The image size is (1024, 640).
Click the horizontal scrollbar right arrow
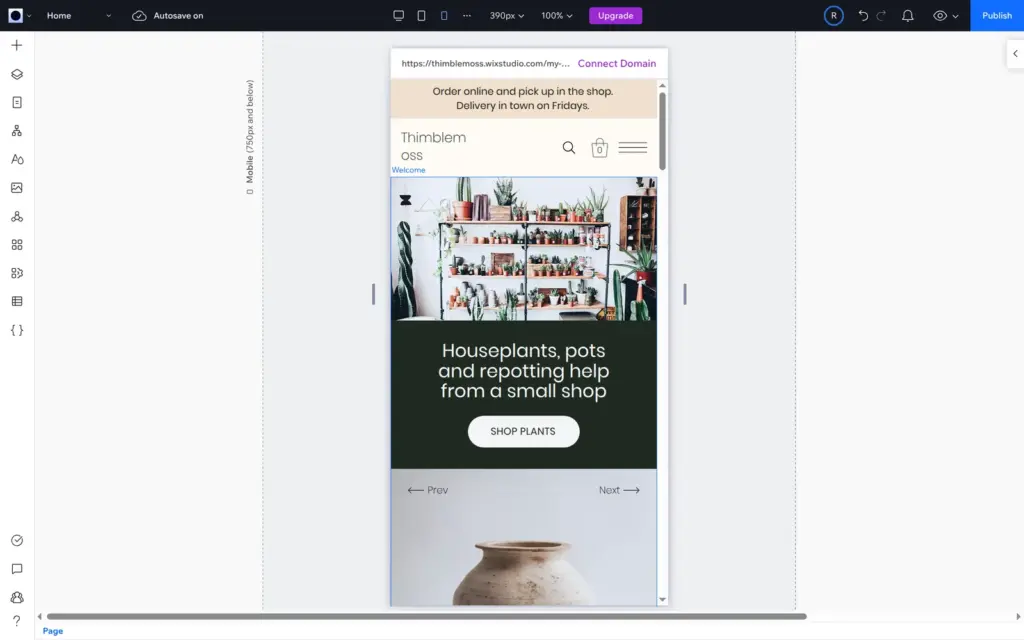[1018, 616]
